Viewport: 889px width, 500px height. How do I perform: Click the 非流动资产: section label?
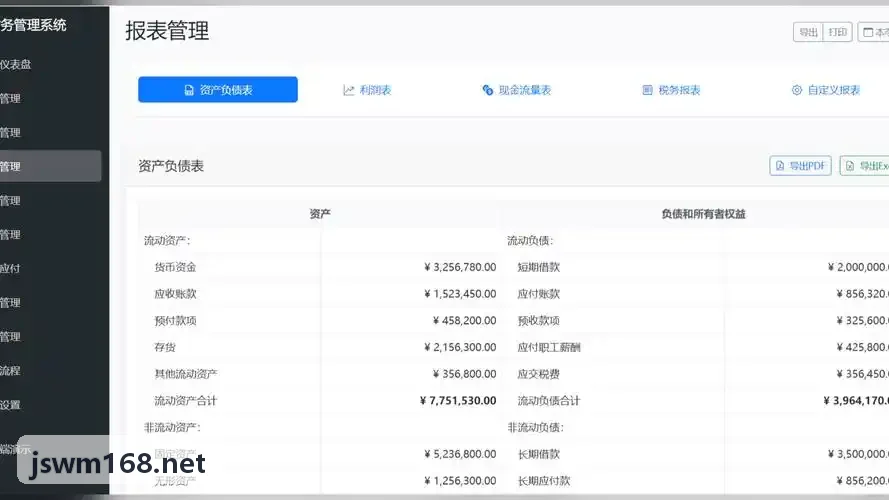coord(172,427)
